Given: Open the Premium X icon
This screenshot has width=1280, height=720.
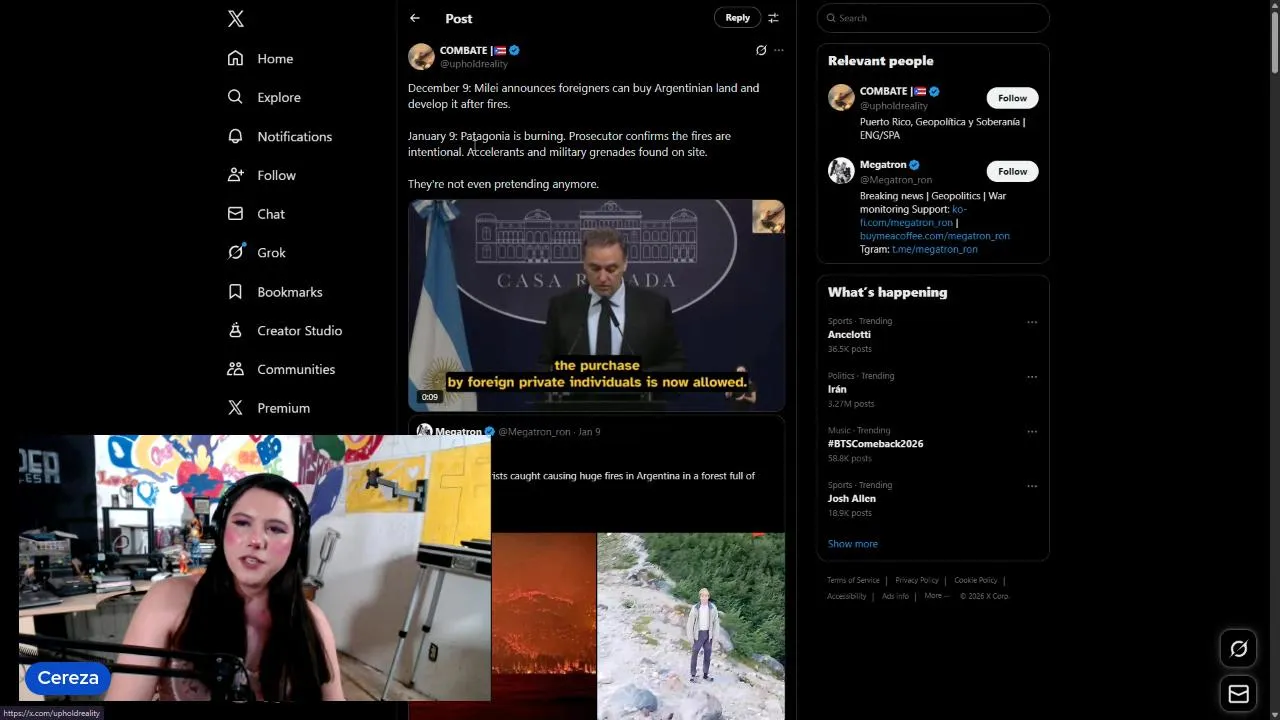Looking at the screenshot, I should pos(235,408).
